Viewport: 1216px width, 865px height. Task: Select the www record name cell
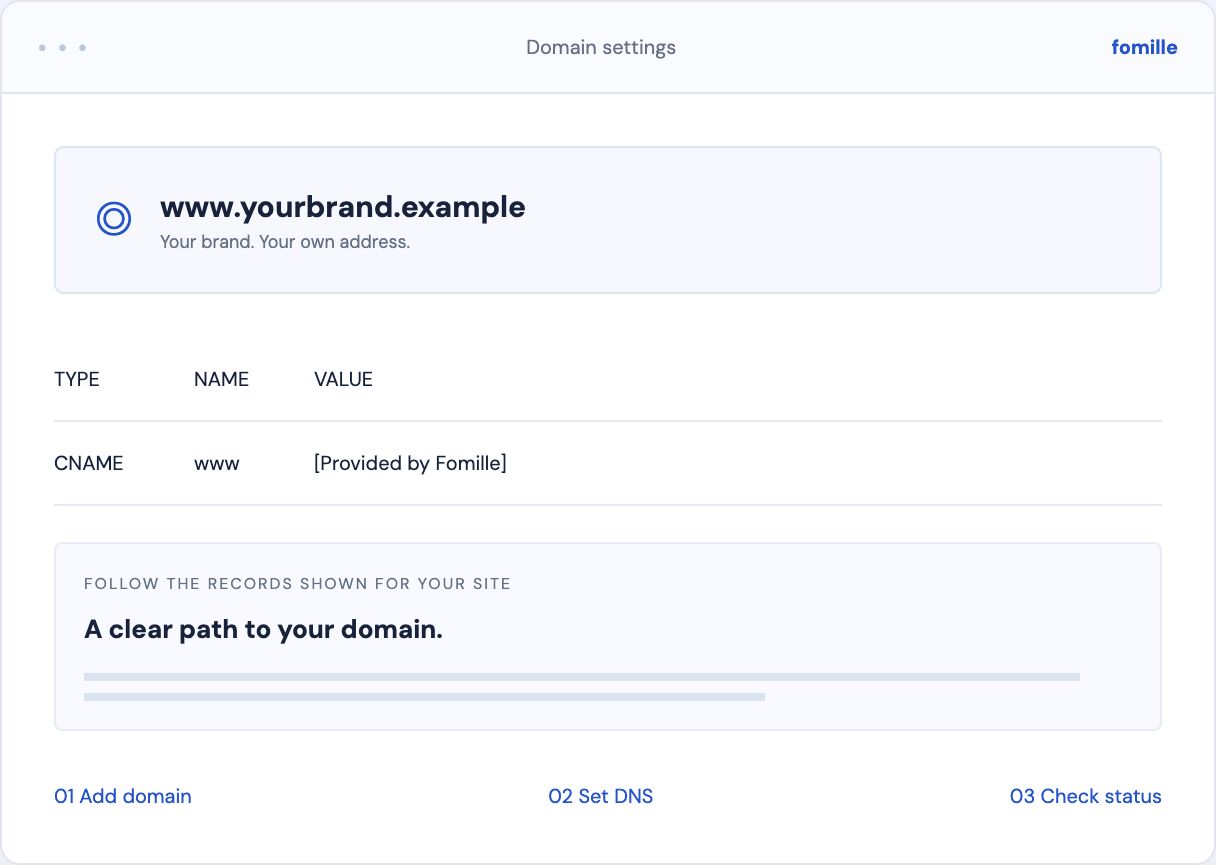click(217, 463)
